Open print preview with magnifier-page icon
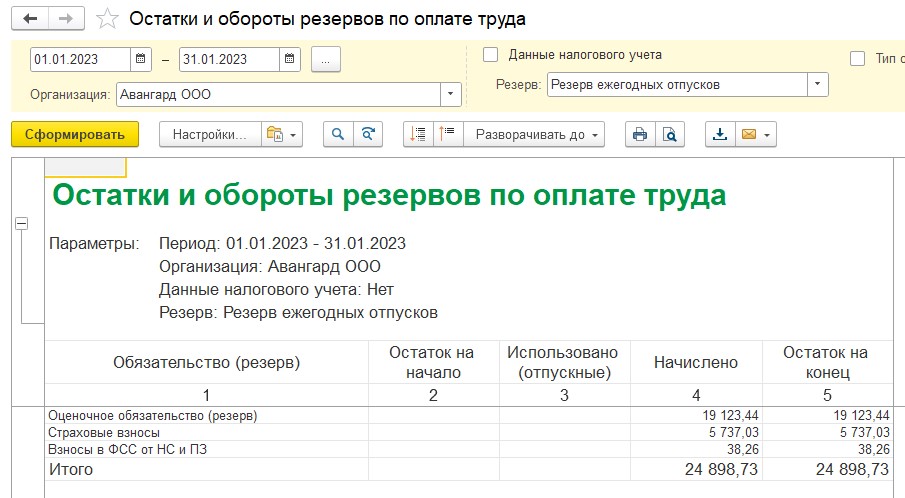This screenshot has width=905, height=498. point(670,134)
